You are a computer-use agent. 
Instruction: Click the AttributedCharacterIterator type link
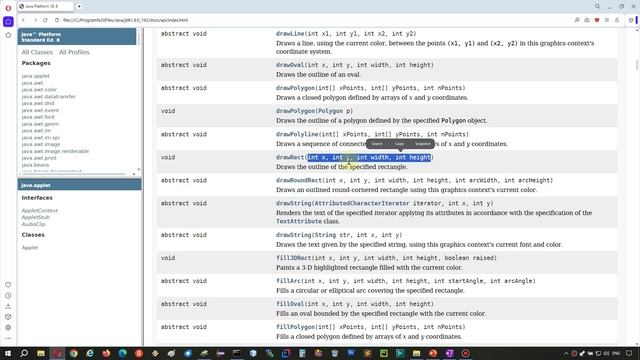tap(362, 203)
